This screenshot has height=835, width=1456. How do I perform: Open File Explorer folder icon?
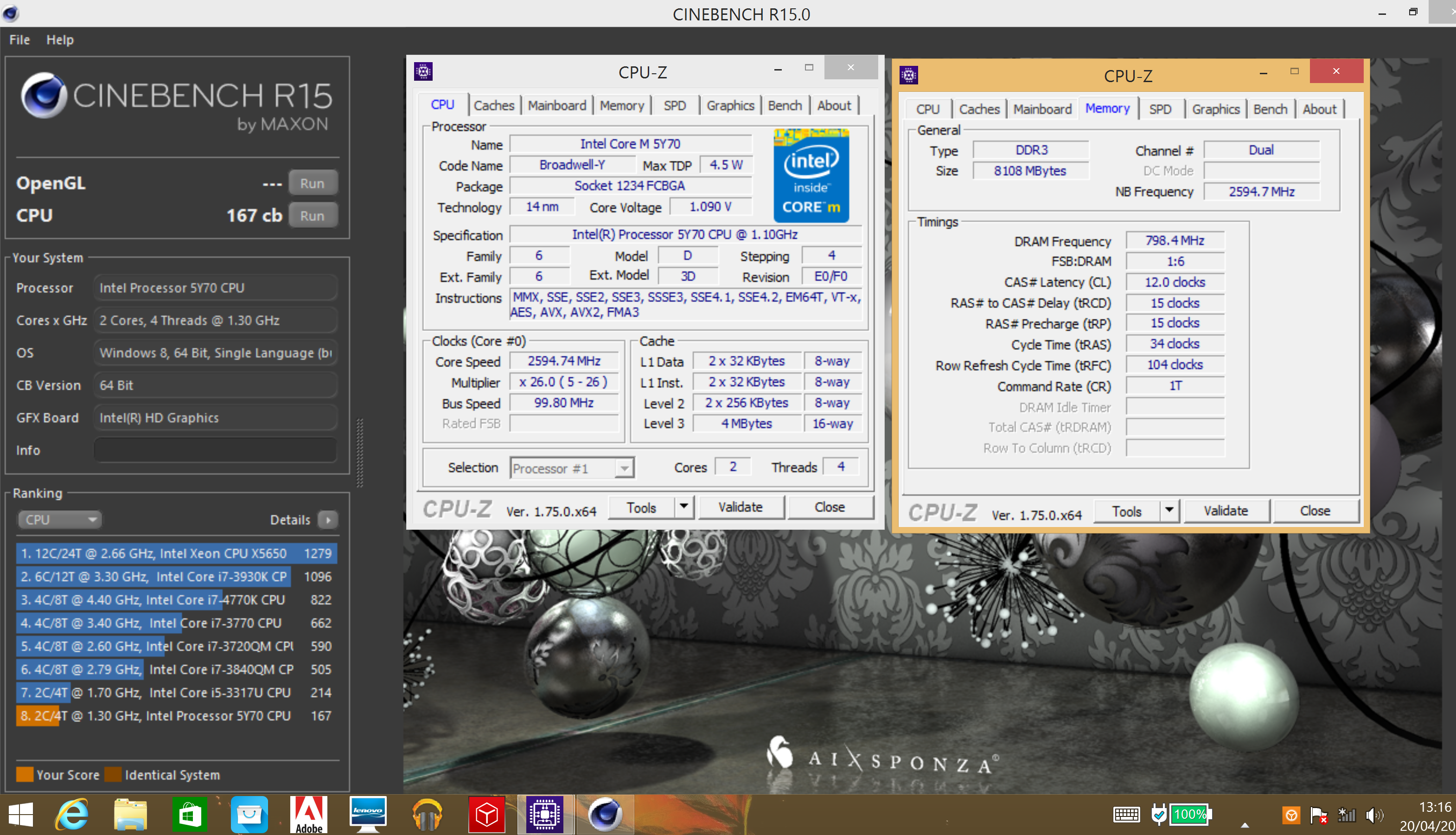131,814
